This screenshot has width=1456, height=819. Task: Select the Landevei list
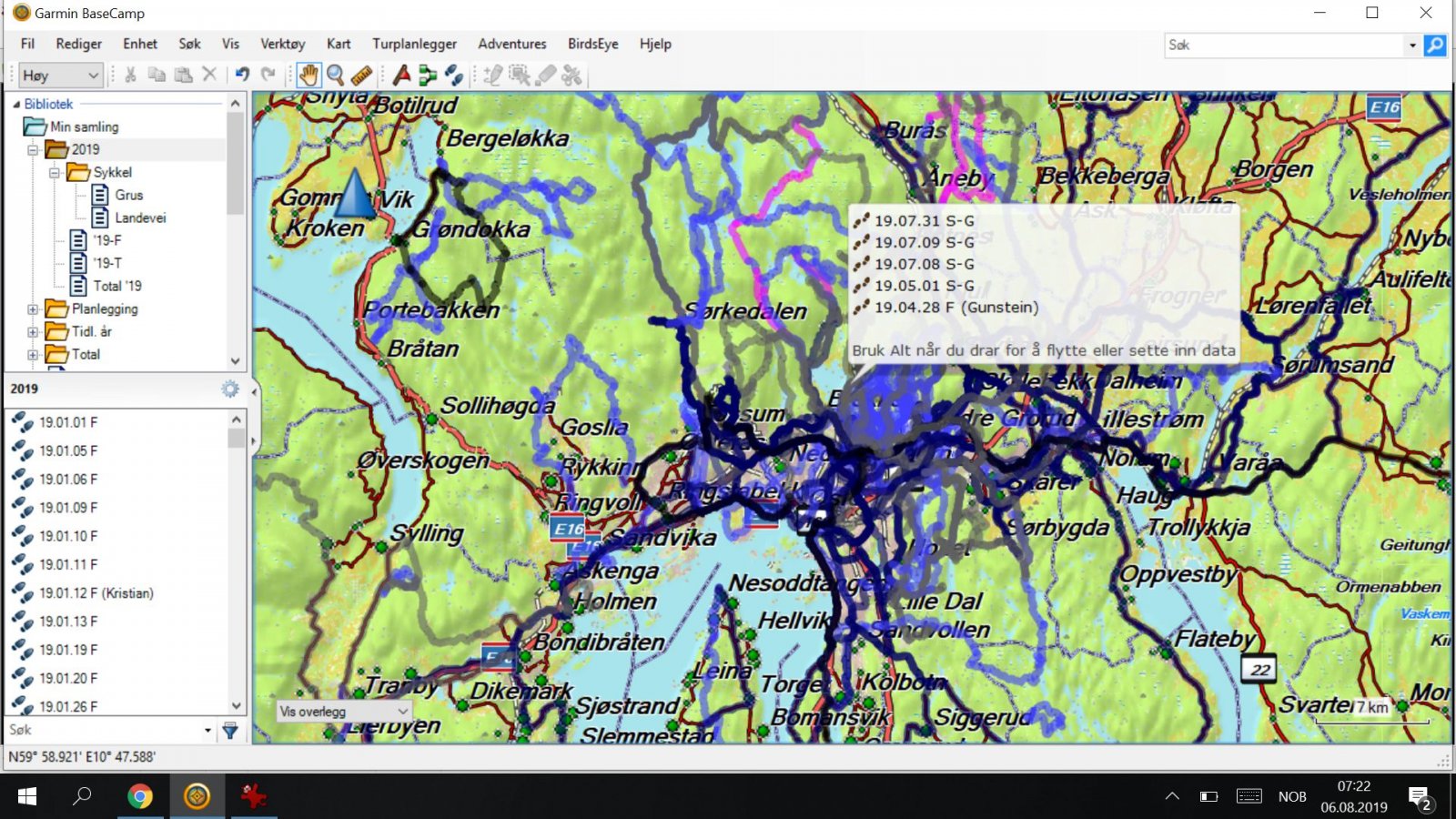click(140, 217)
